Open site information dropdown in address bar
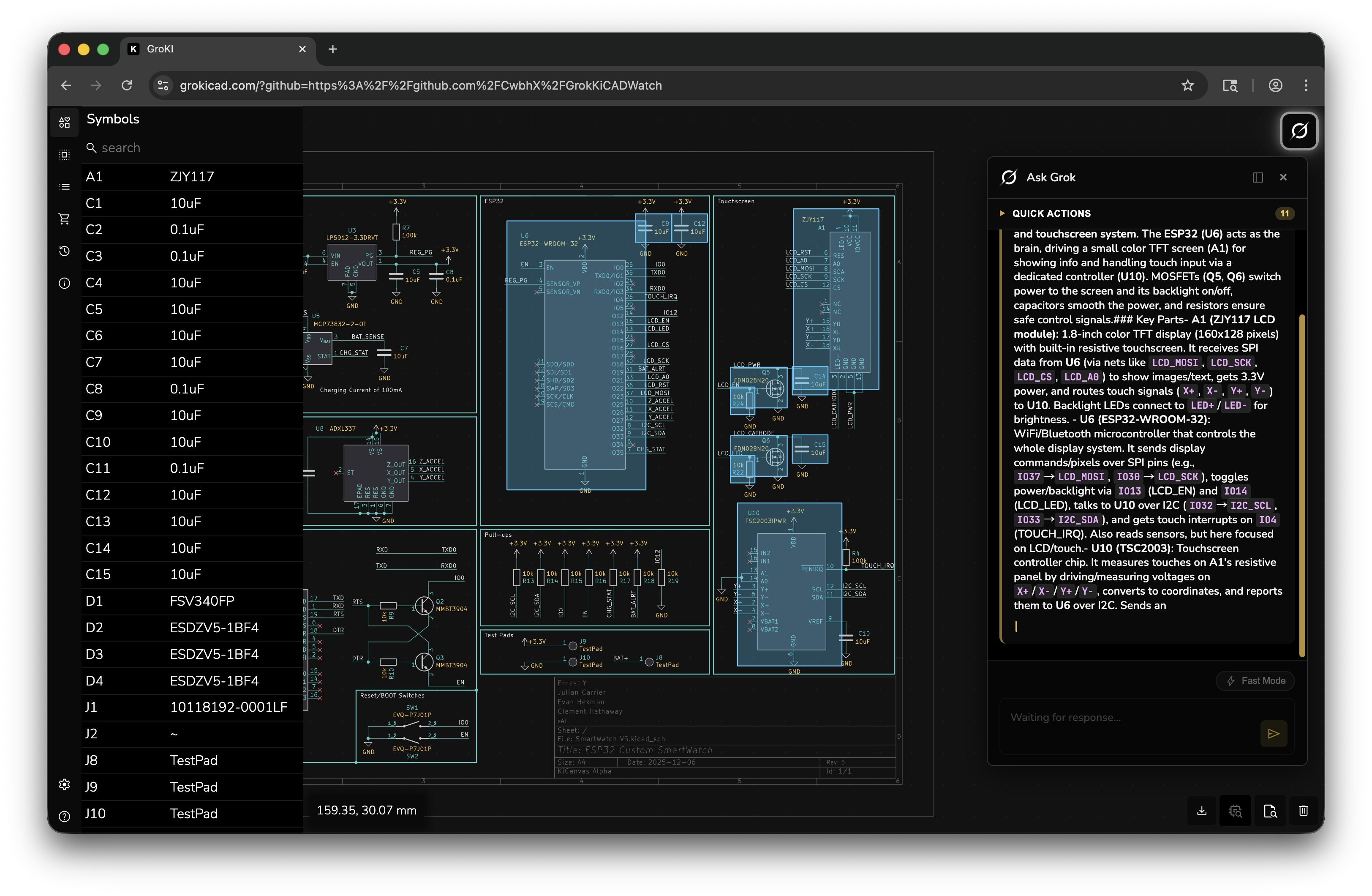The image size is (1372, 896). (x=163, y=85)
